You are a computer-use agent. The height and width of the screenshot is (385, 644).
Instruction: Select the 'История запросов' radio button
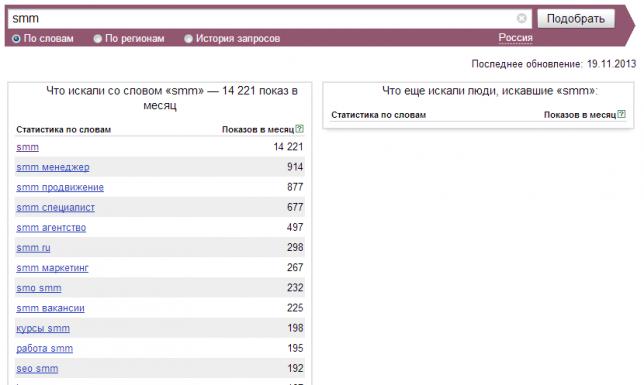click(x=188, y=39)
